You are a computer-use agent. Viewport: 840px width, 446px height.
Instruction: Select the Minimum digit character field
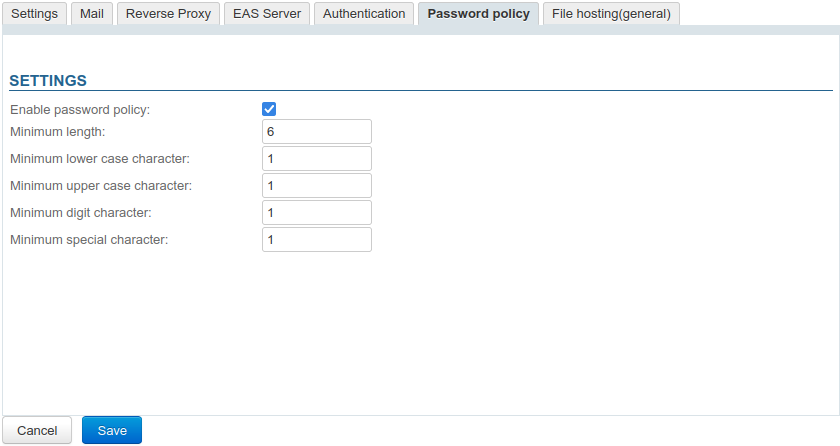316,213
